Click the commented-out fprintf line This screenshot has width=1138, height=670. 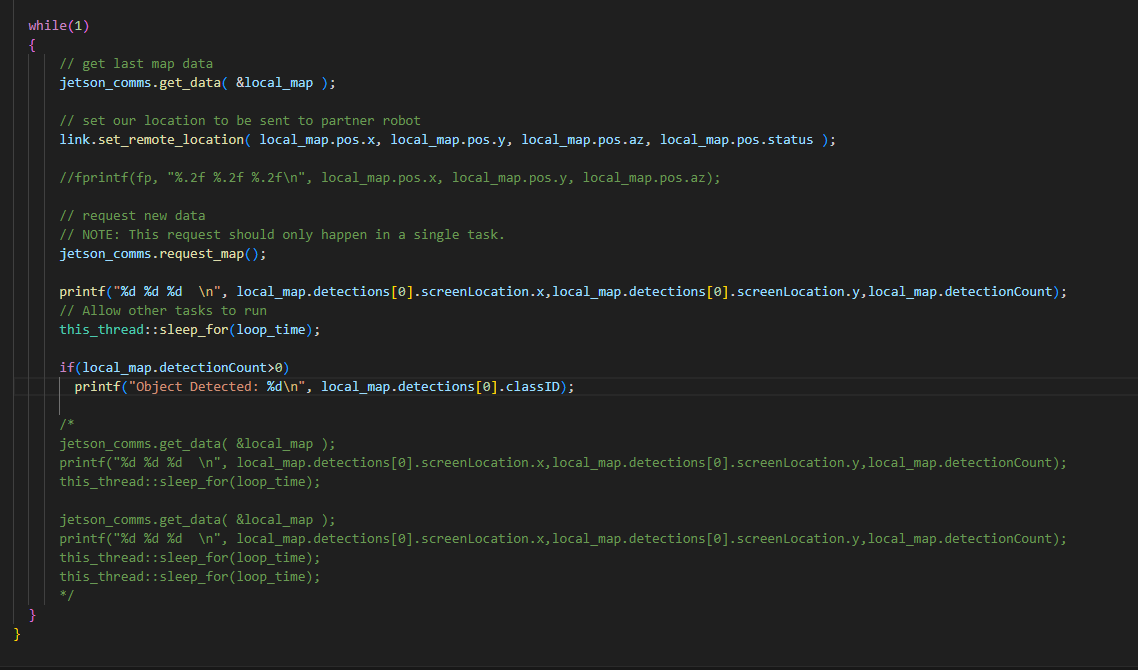pos(390,177)
